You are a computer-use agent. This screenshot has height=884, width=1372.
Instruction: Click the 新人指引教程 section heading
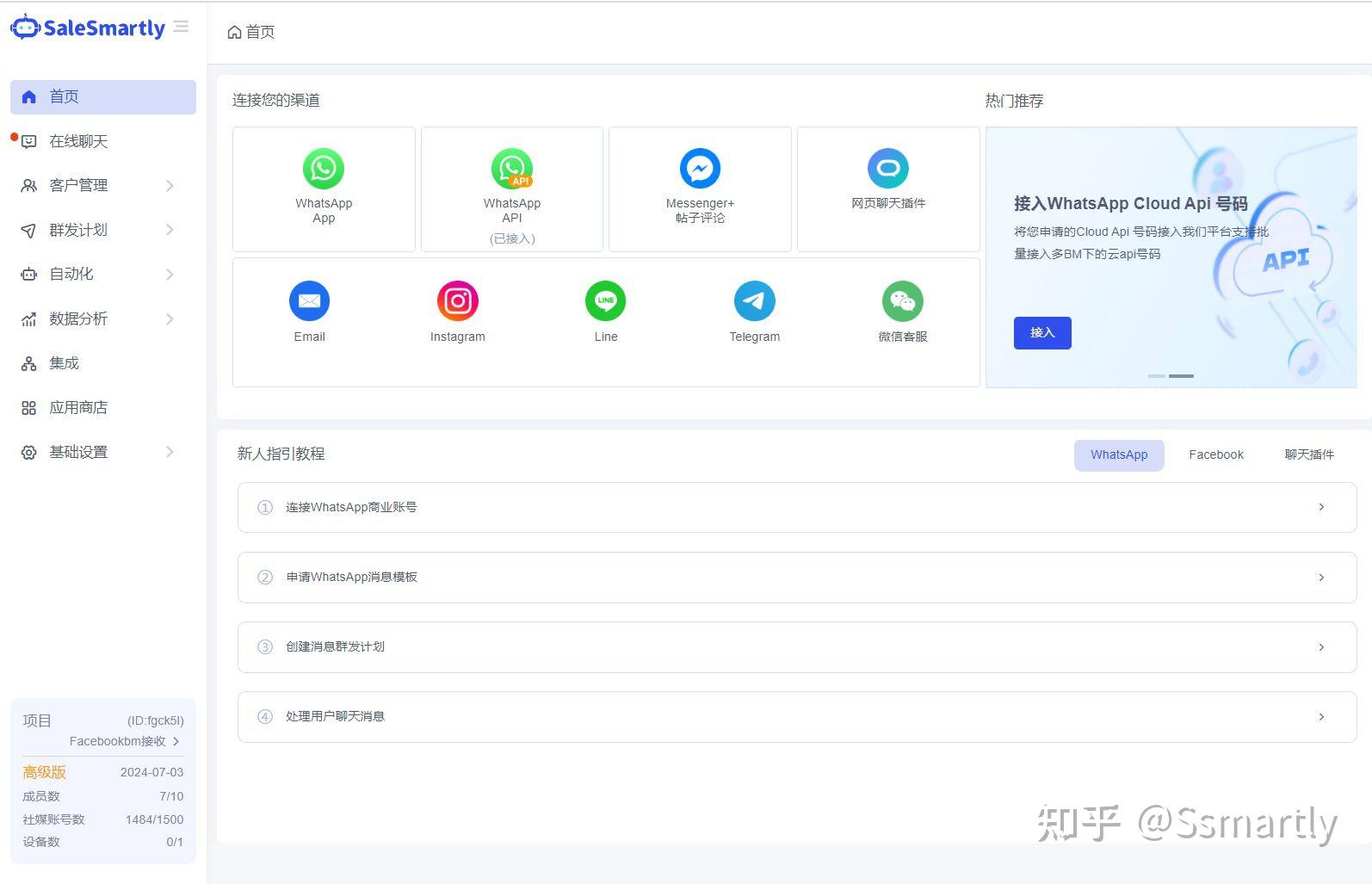pyautogui.click(x=281, y=454)
